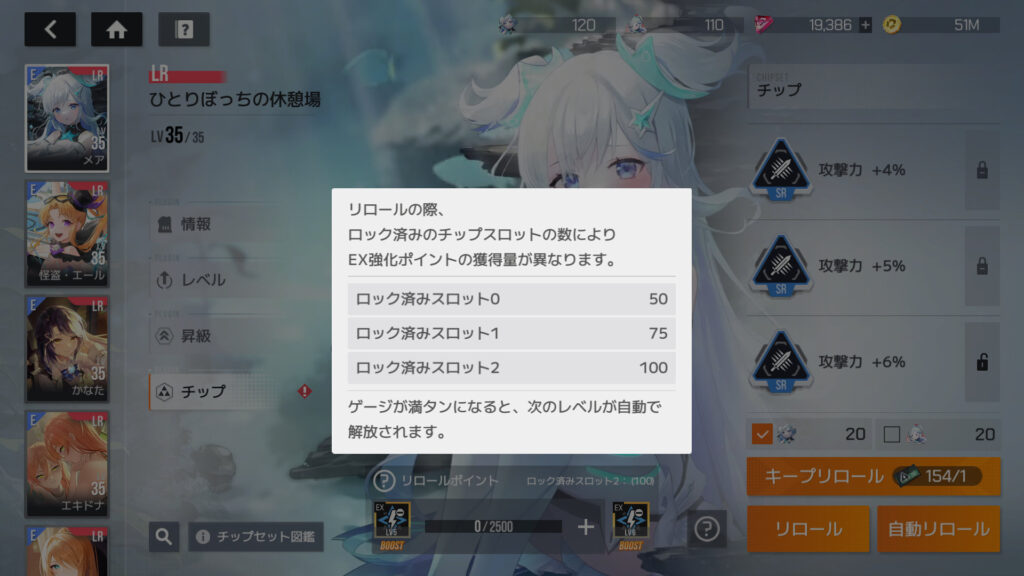Toggle lock on 攻撃力 +5% chip
The height and width of the screenshot is (576, 1024).
click(982, 266)
